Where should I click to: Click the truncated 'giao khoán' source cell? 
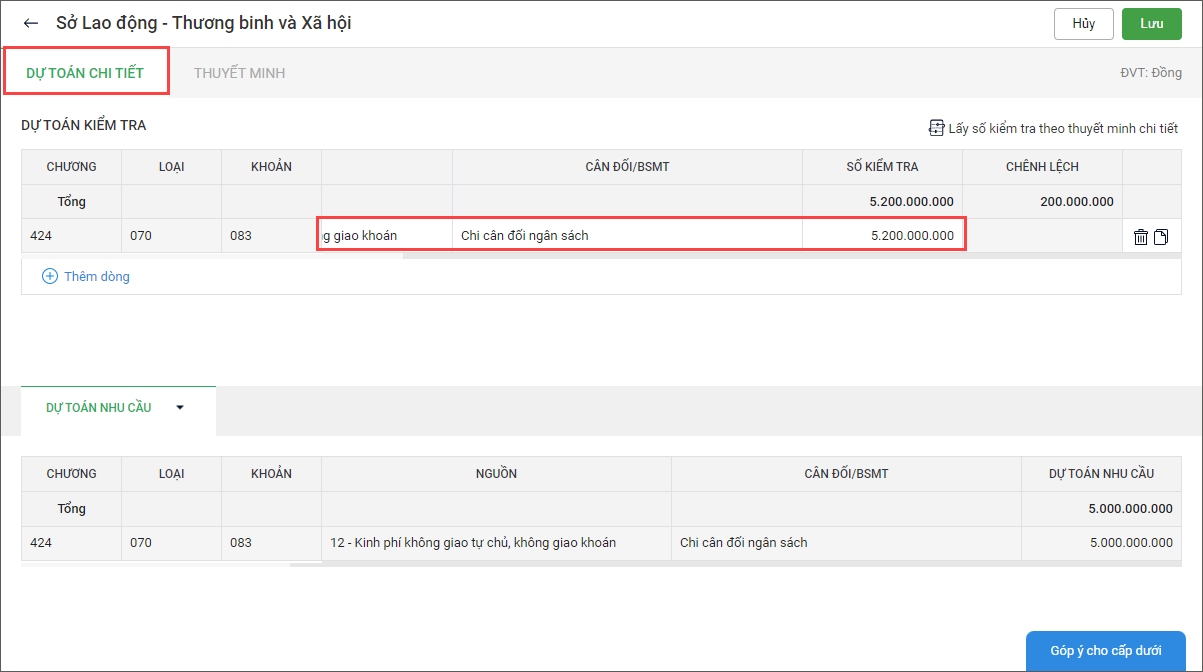(386, 236)
